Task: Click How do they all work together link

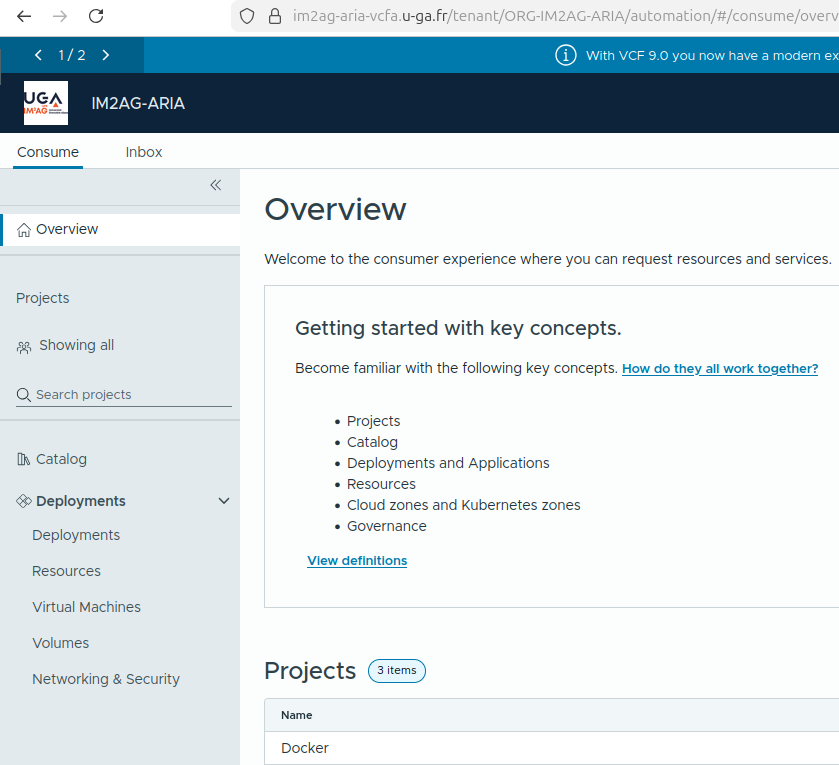Action: pos(719,368)
